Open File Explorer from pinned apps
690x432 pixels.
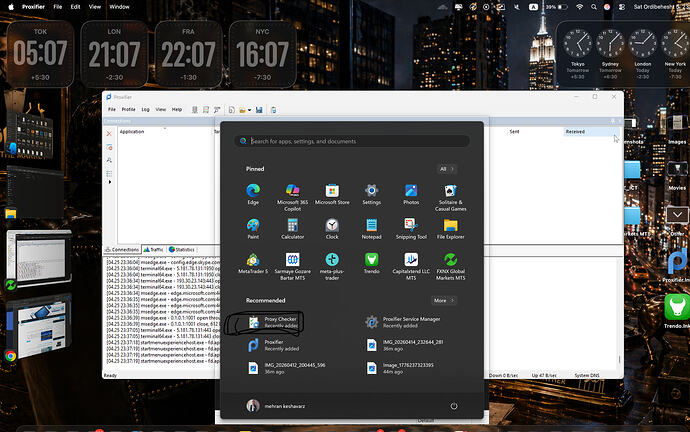click(x=451, y=229)
